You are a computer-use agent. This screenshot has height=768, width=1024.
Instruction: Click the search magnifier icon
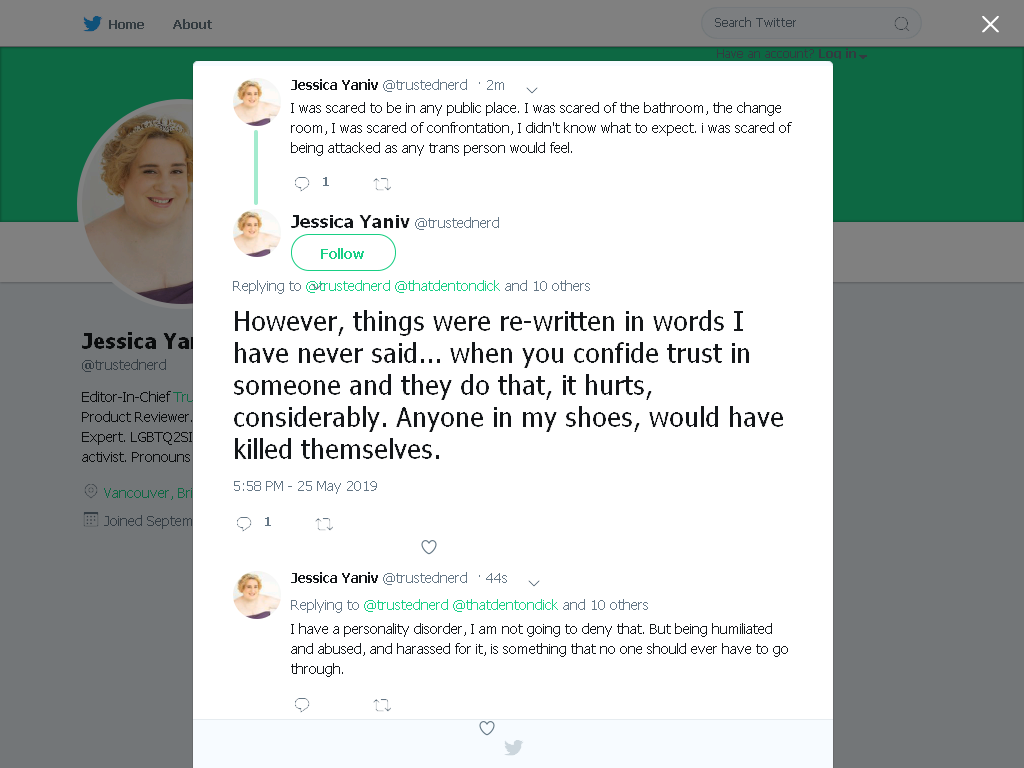901,24
